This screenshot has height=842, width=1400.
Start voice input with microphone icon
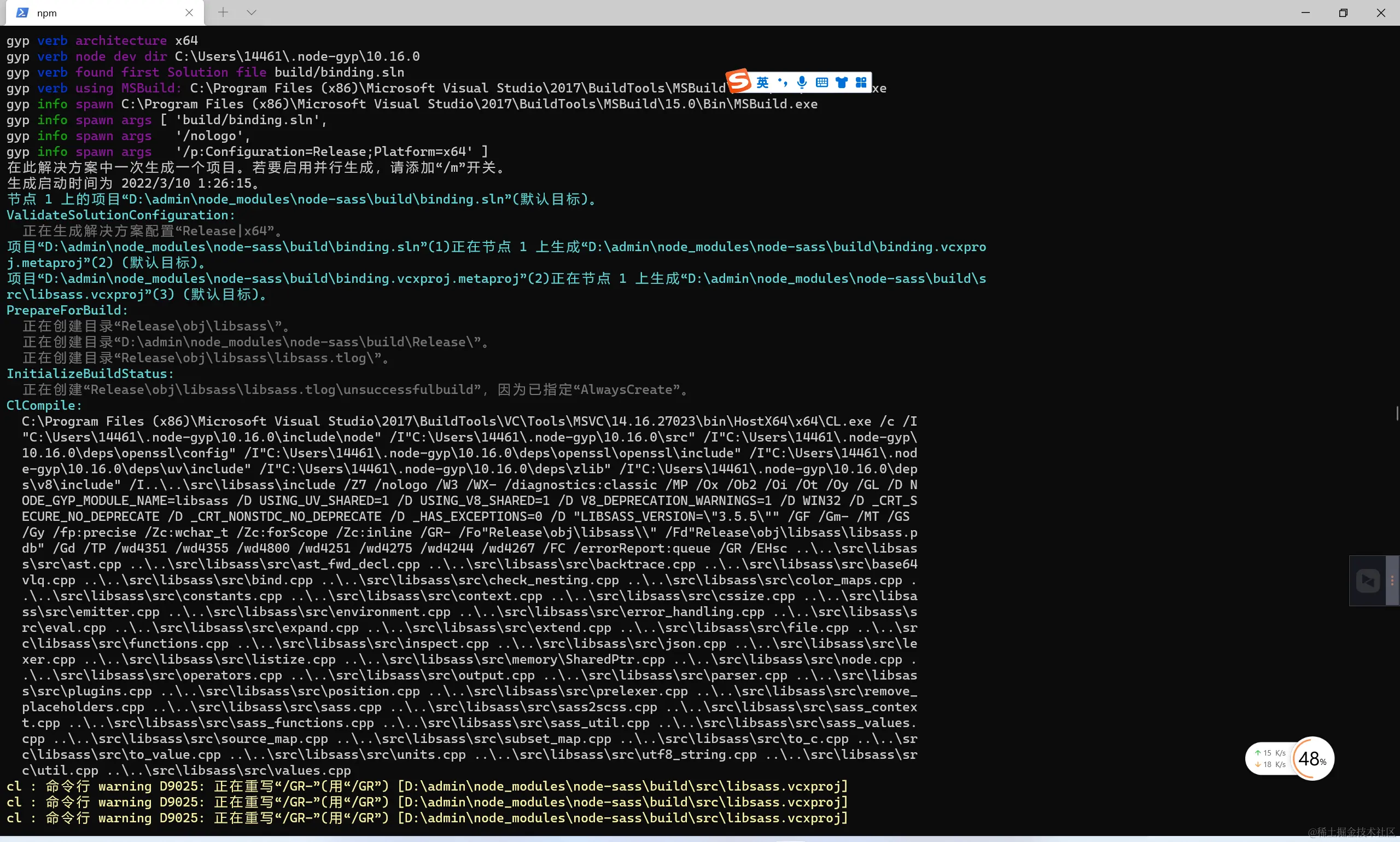802,83
